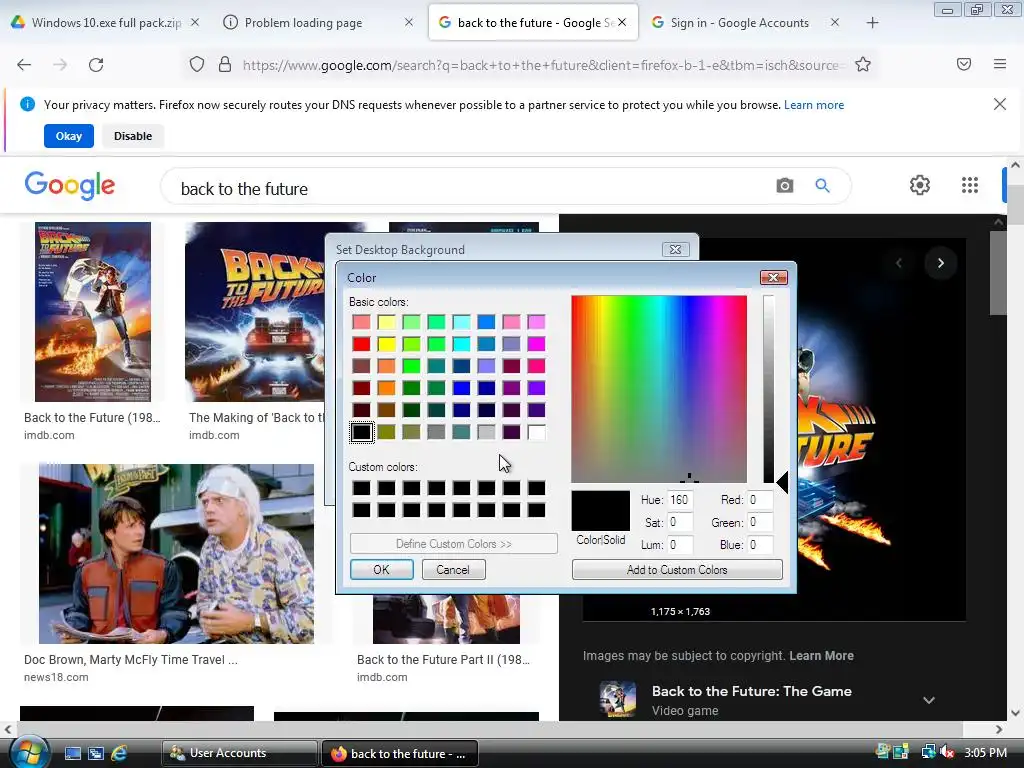
Task: Reload the page in Firefox
Action: [96, 65]
